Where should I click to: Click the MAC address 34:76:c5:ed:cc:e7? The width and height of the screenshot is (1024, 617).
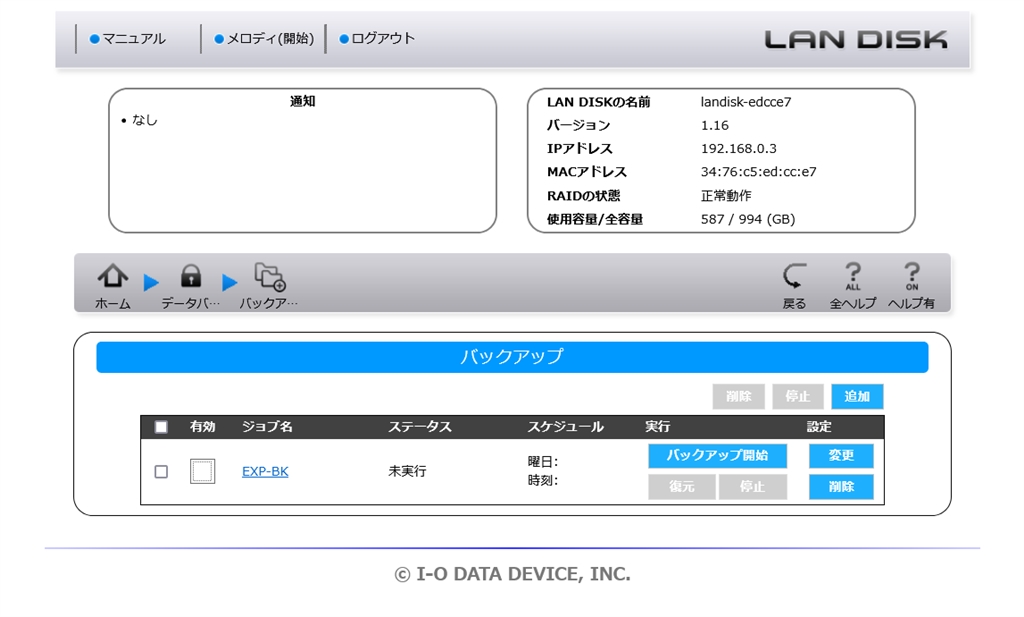(x=758, y=172)
